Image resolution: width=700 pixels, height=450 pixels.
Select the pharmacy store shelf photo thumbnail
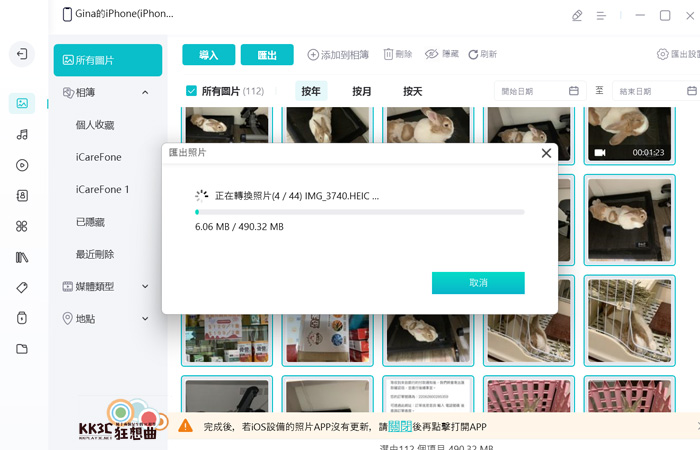pos(227,339)
